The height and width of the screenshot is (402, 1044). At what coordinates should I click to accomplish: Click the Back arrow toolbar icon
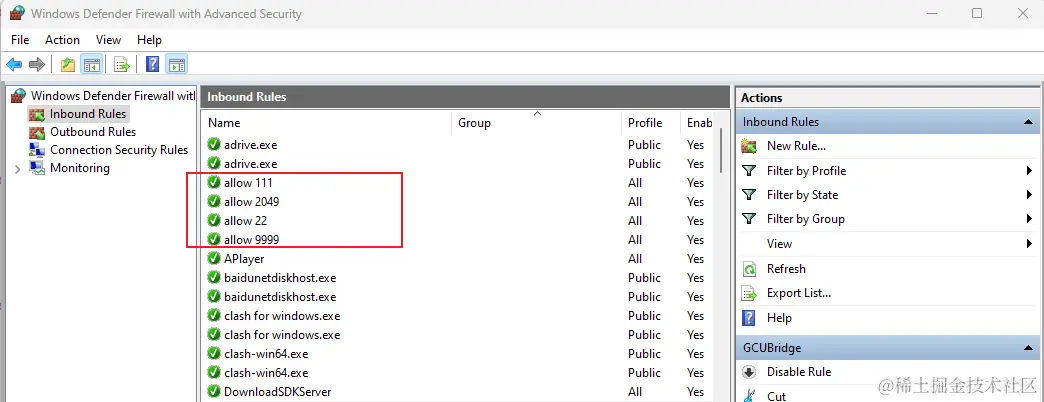click(x=14, y=65)
